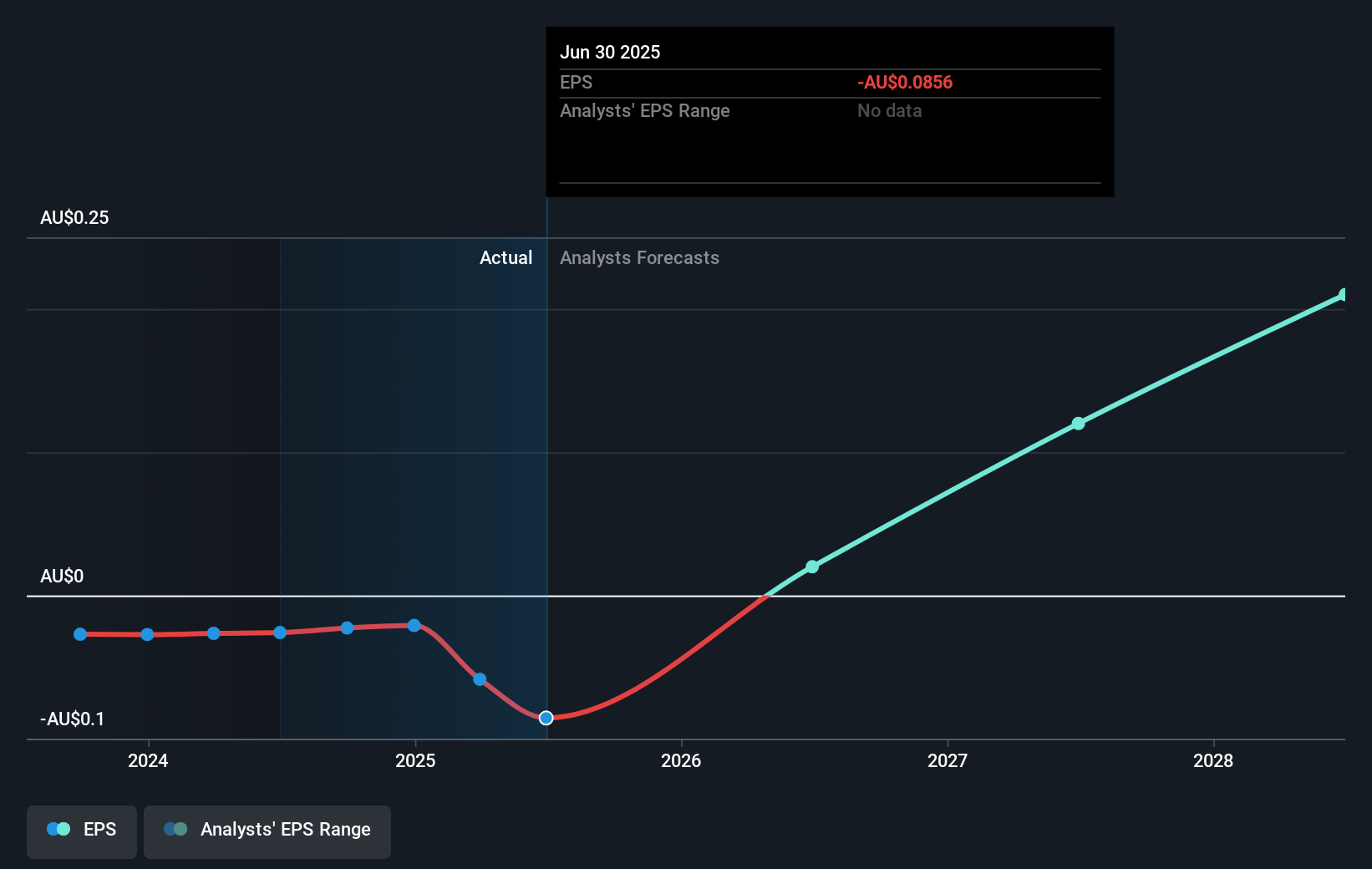Select the 2025 peak EPS data point
The width and height of the screenshot is (1372, 869).
pyautogui.click(x=414, y=624)
